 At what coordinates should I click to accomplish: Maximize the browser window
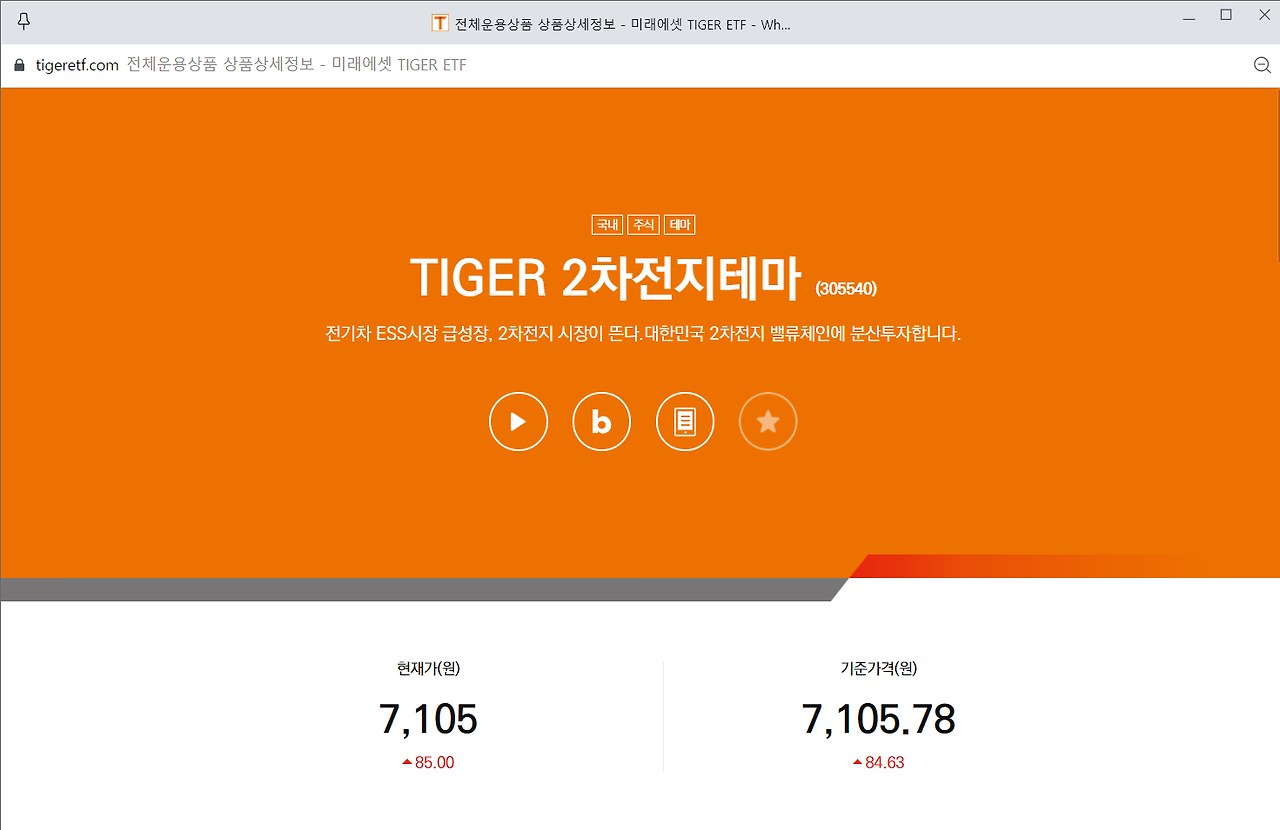(x=1226, y=15)
